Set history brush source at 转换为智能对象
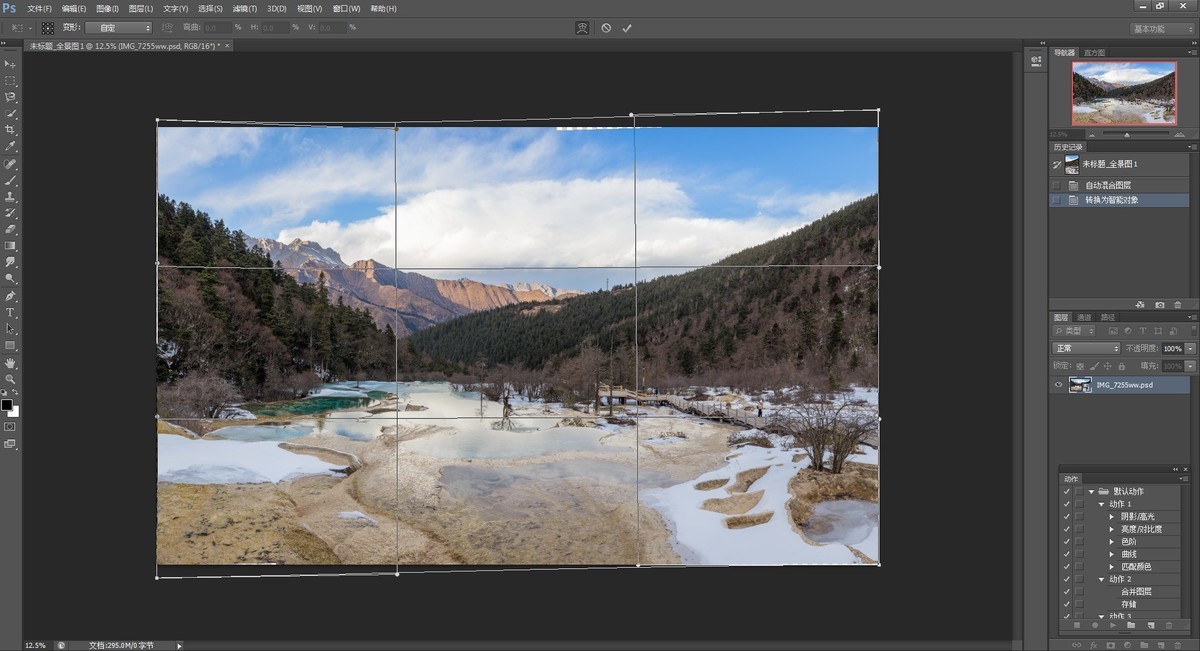 tap(1058, 200)
